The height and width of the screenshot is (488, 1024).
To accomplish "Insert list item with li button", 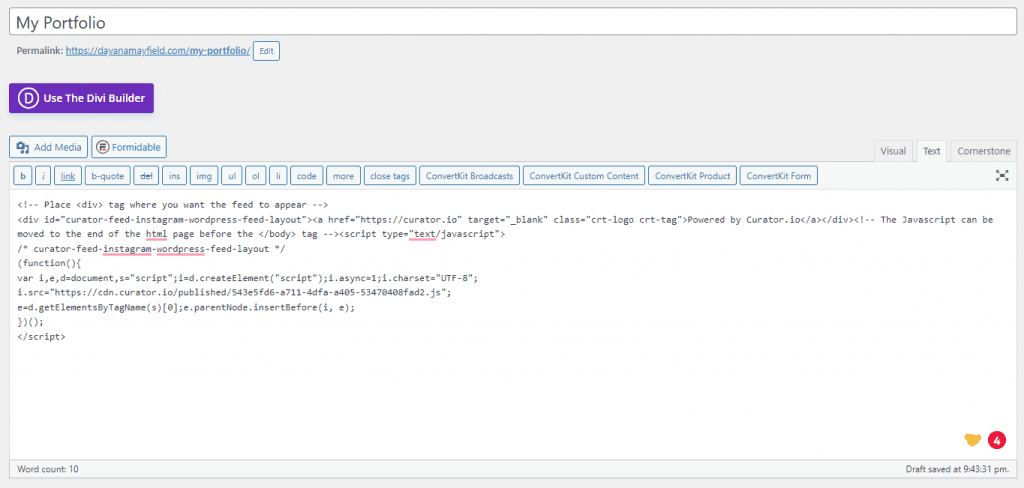I will (278, 176).
